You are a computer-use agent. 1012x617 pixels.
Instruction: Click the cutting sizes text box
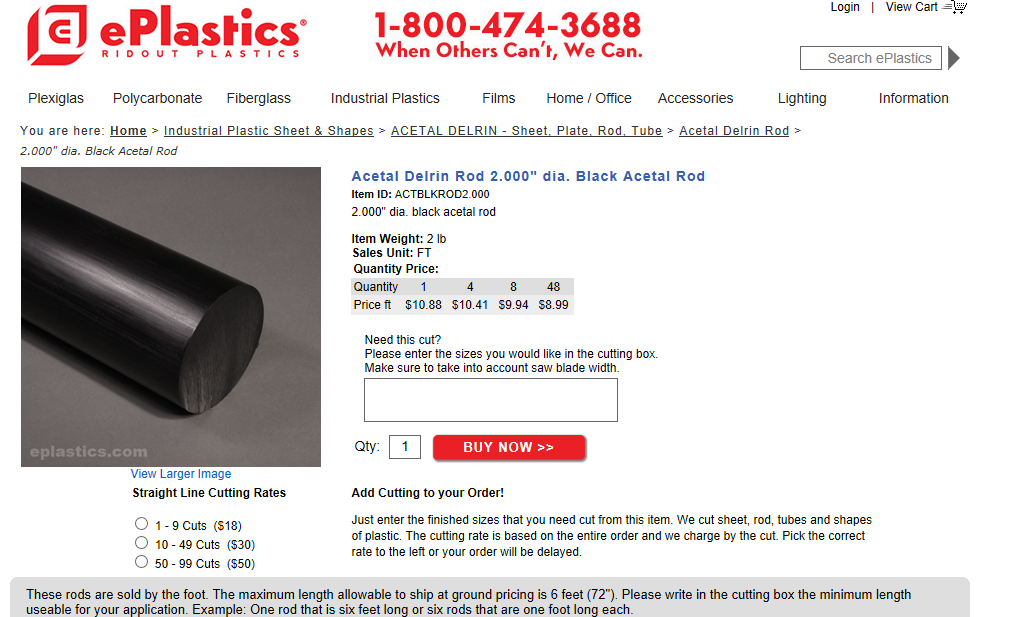(x=491, y=400)
